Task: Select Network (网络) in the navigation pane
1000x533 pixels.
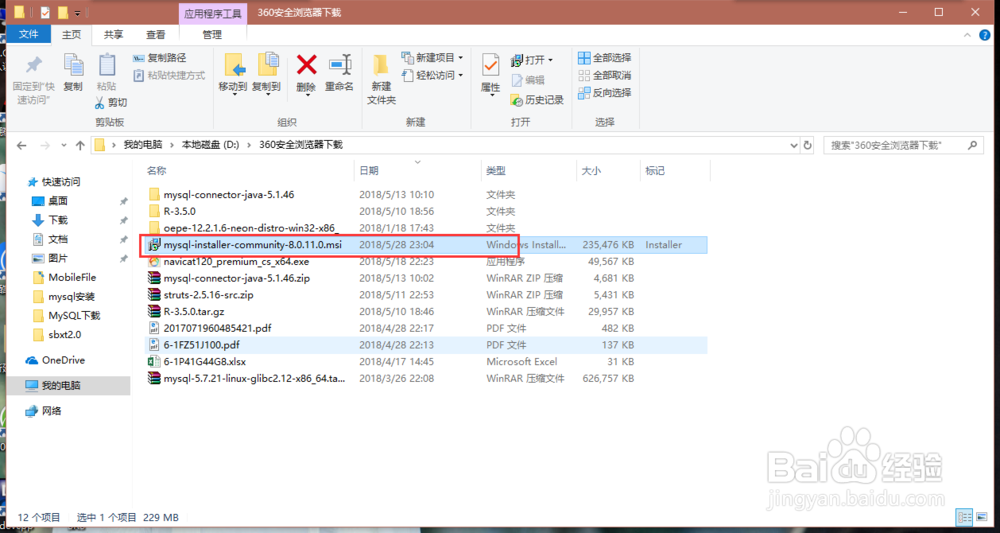Action: click(43, 411)
